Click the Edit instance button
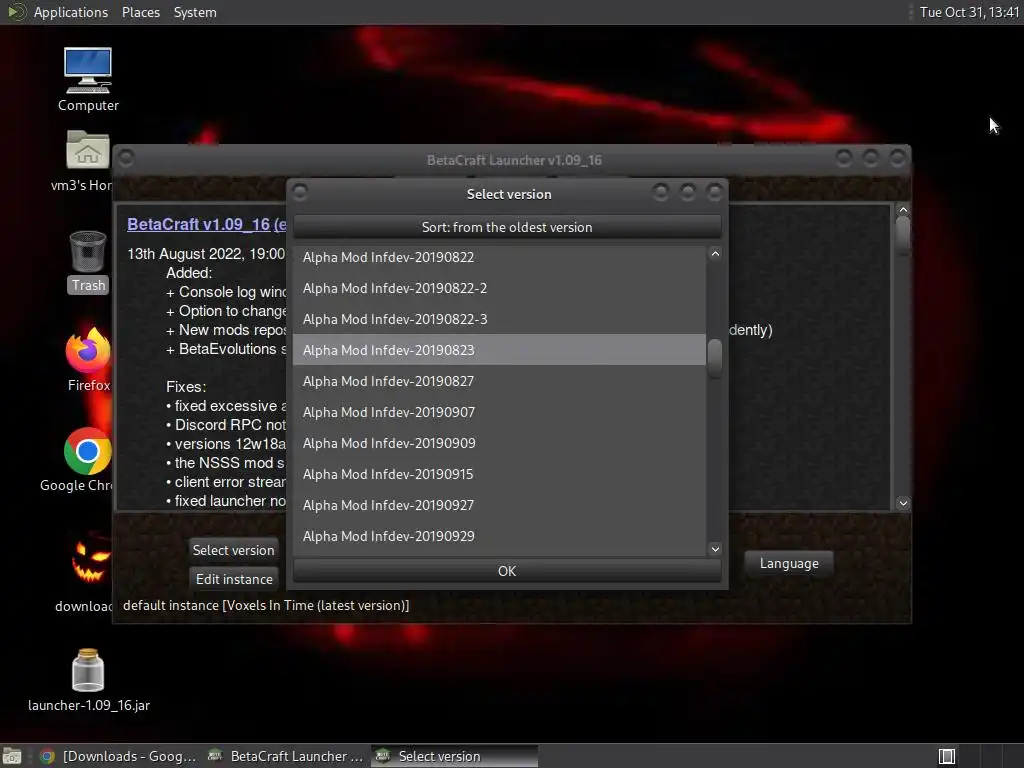The height and width of the screenshot is (768, 1024). [234, 579]
